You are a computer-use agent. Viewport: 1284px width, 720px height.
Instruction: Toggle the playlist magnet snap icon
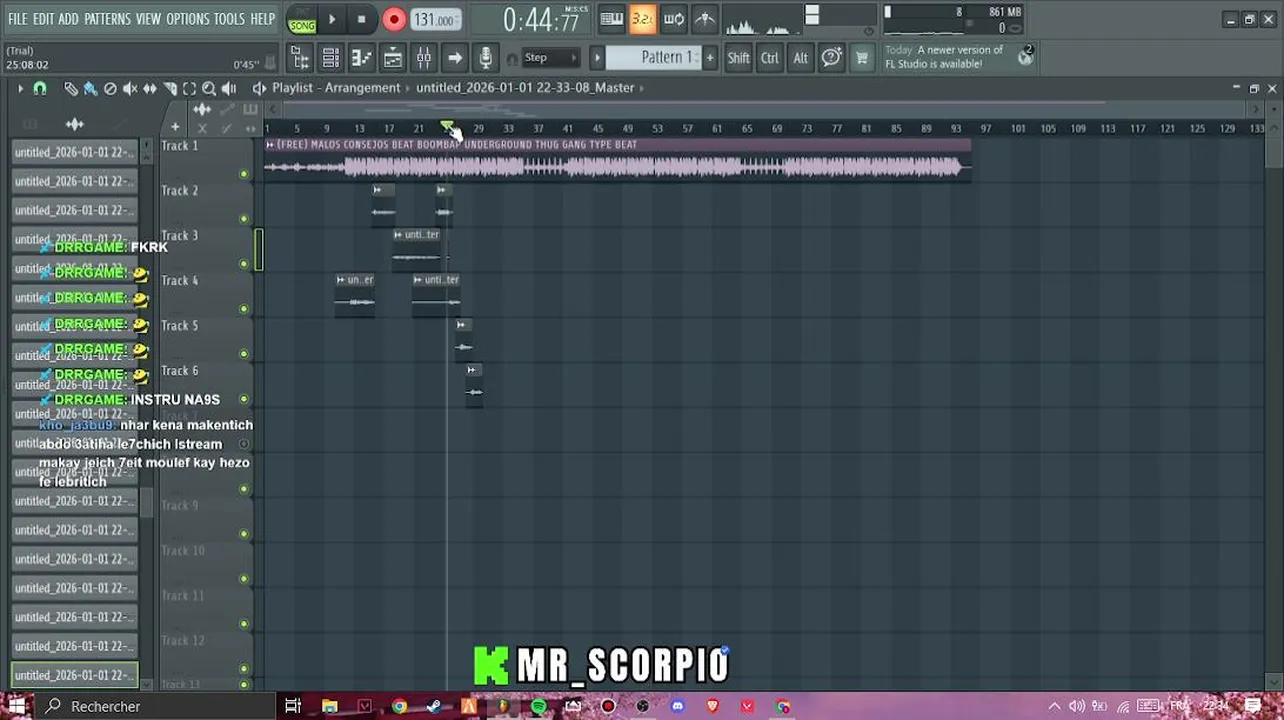(x=40, y=88)
